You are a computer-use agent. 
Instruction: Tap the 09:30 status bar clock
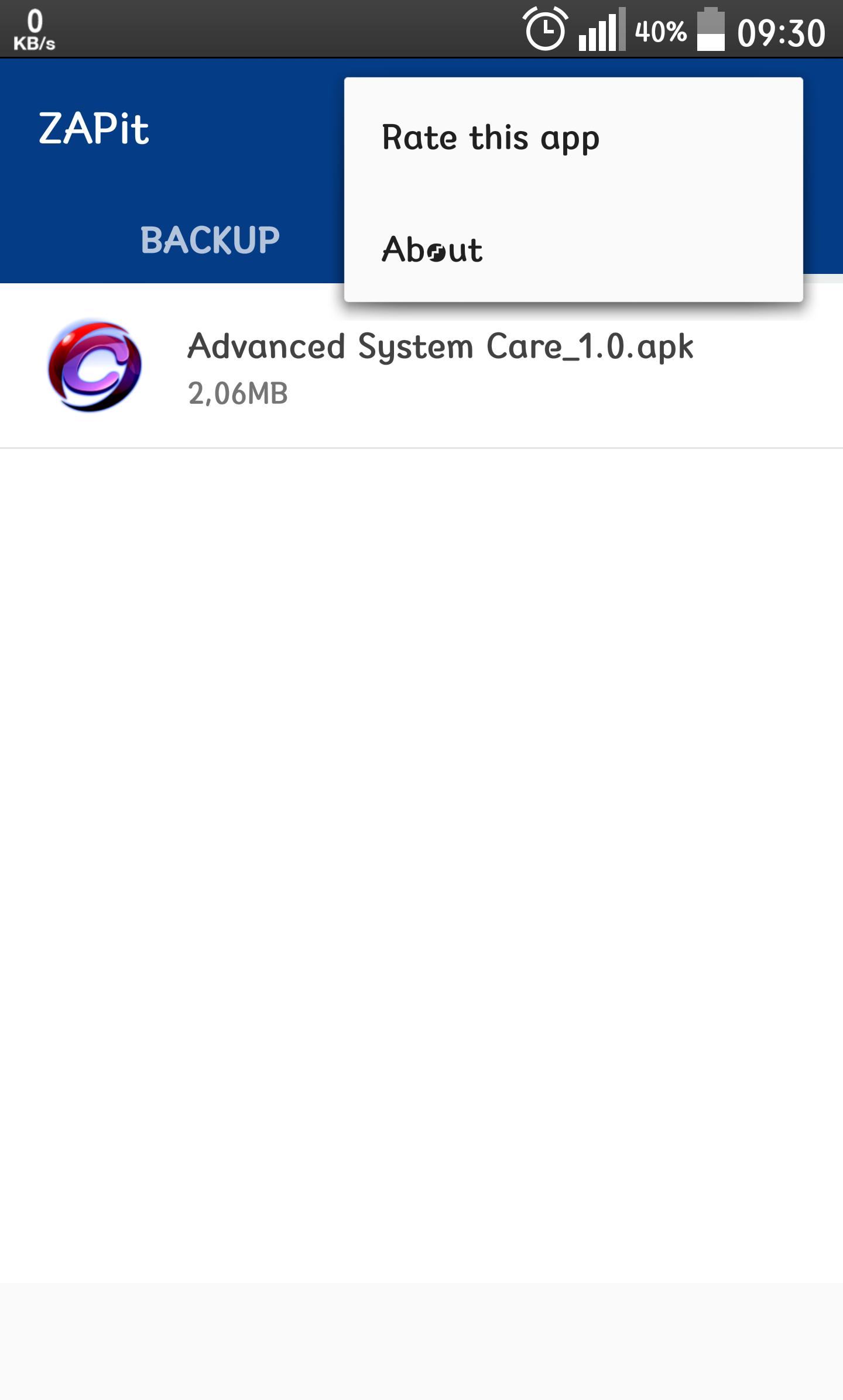[781, 33]
